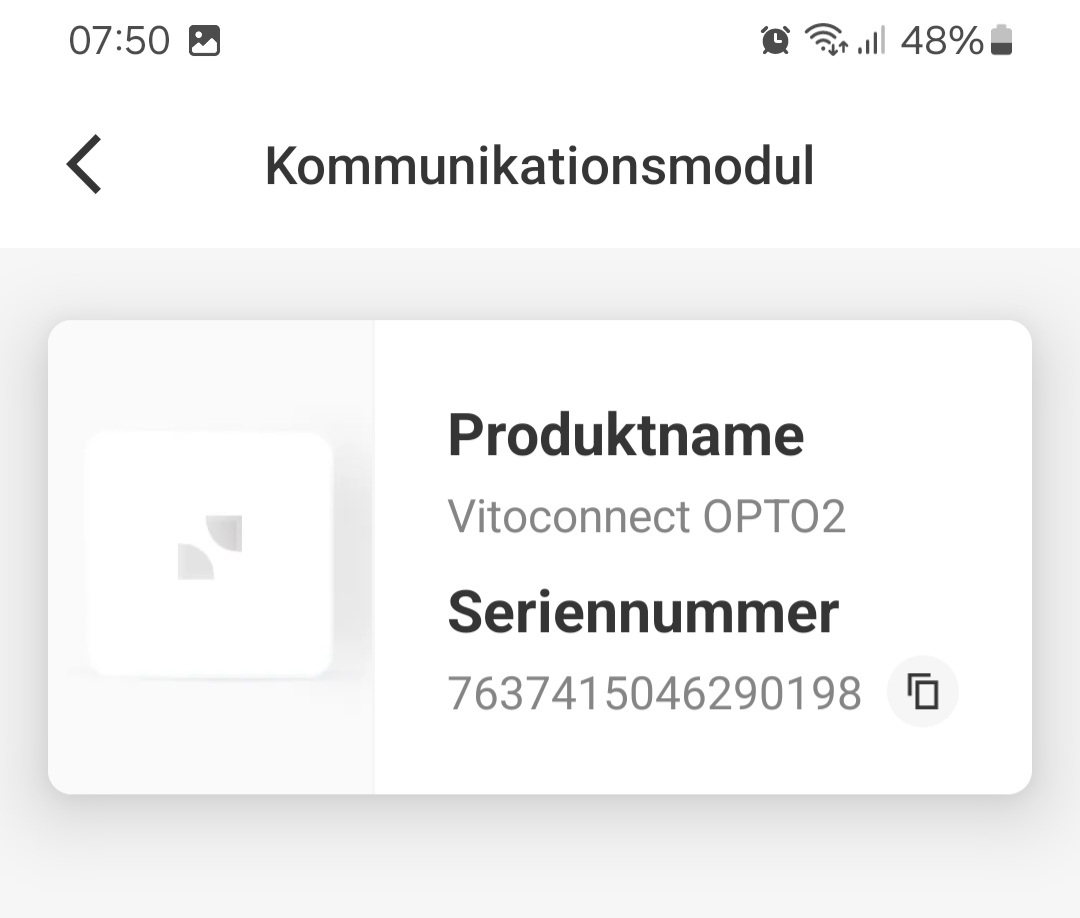The height and width of the screenshot is (918, 1080).
Task: Tap the Kommunikationsmodul page title
Action: click(539, 165)
